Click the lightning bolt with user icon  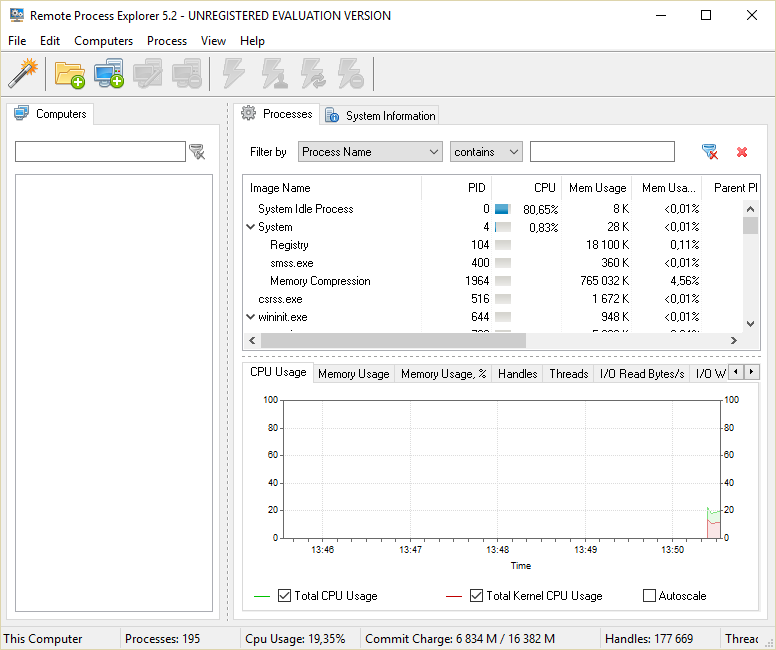coord(274,74)
